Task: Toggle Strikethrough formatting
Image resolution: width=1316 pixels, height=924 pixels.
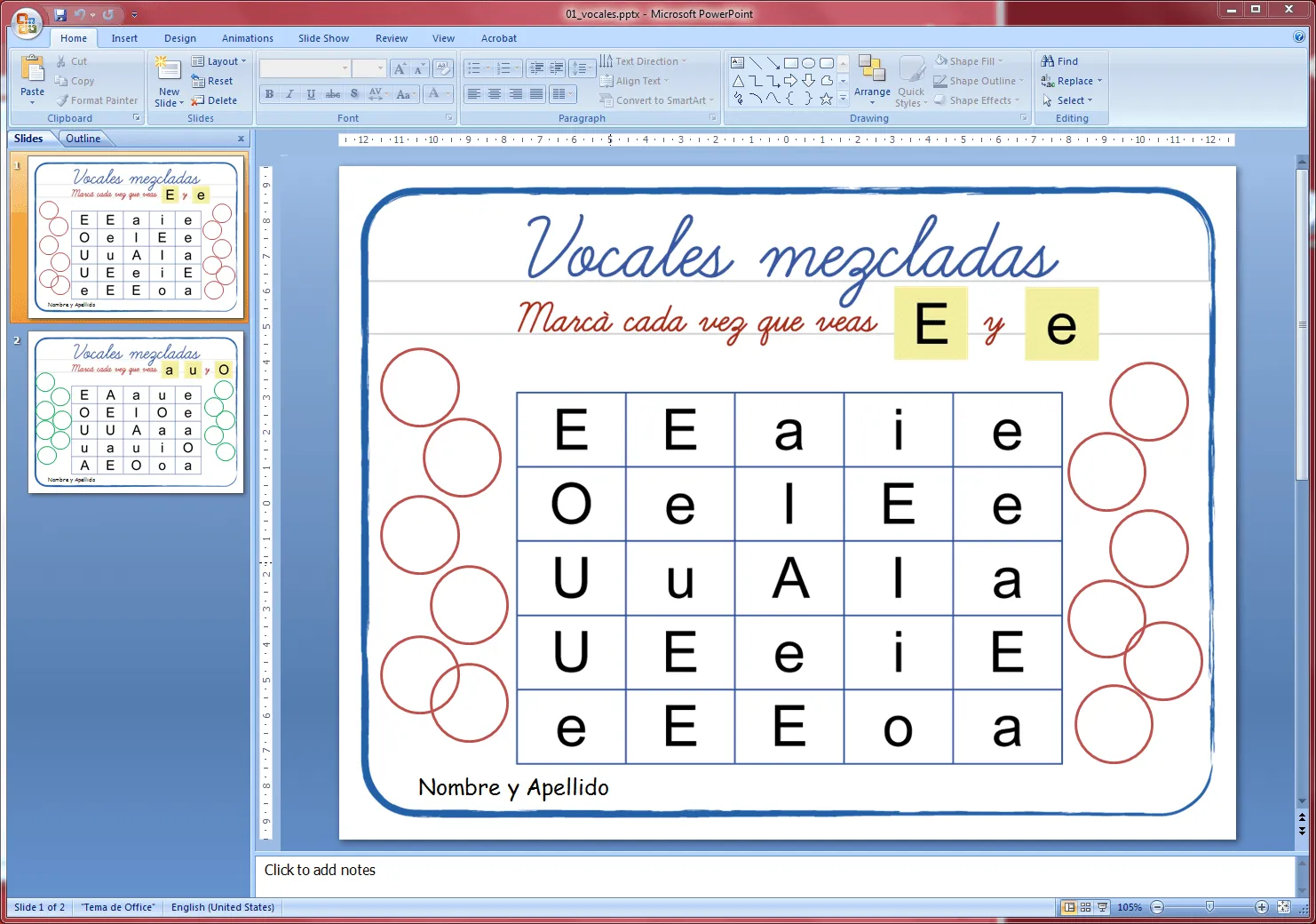Action: [332, 93]
